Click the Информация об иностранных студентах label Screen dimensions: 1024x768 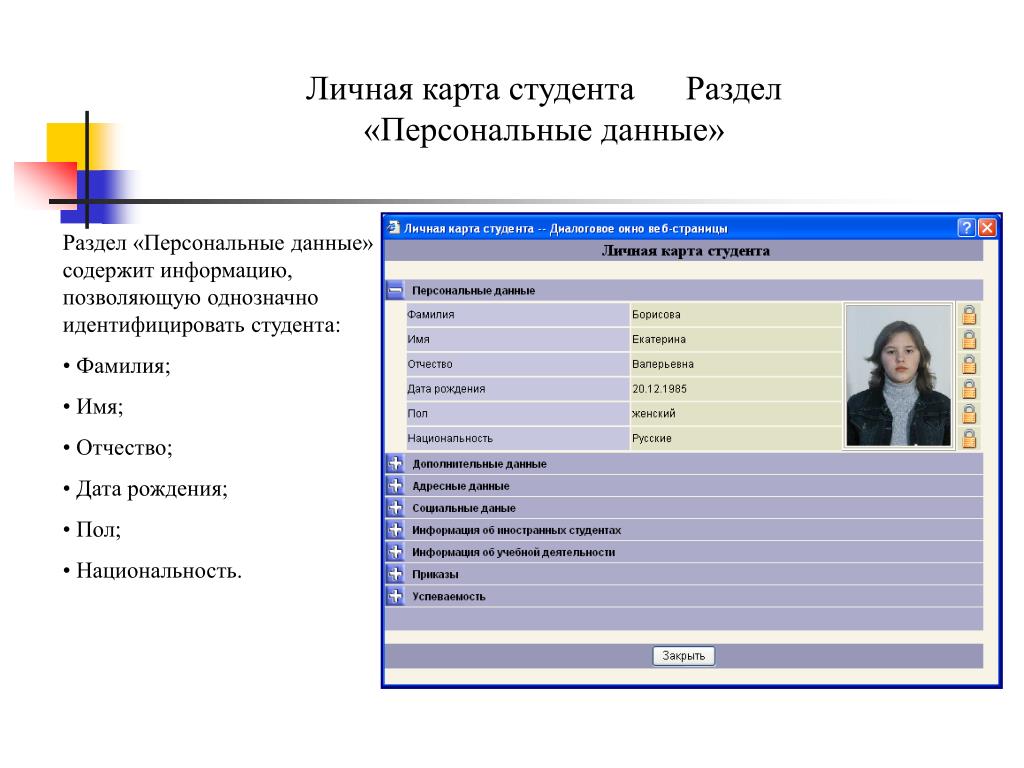tap(517, 530)
